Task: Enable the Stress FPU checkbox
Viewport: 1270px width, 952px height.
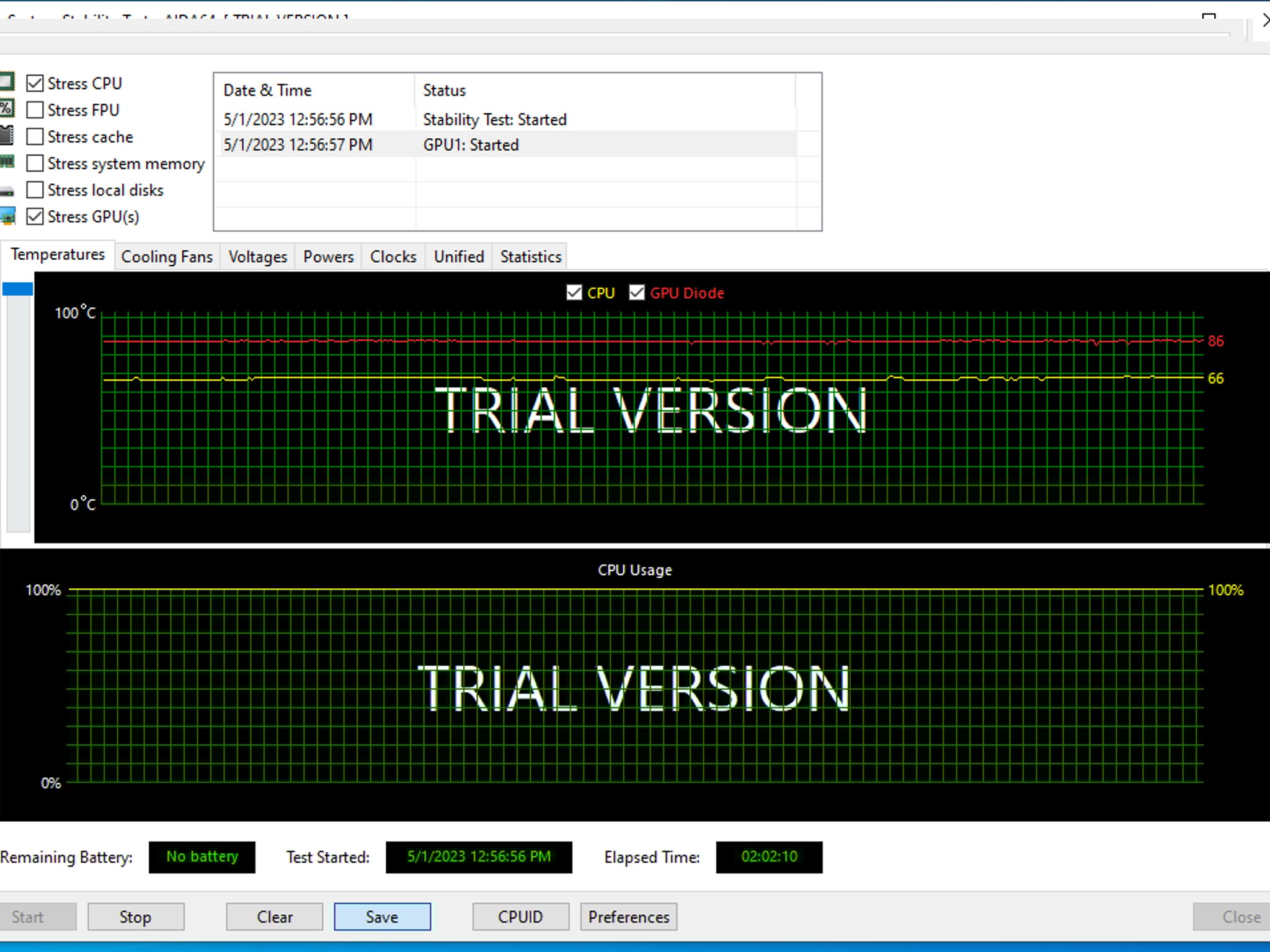Action: coord(35,110)
